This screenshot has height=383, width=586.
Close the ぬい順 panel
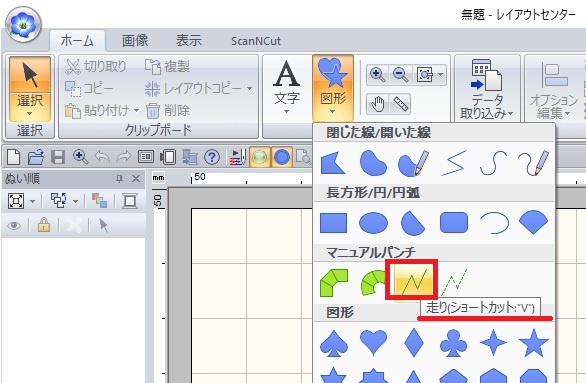pos(136,179)
